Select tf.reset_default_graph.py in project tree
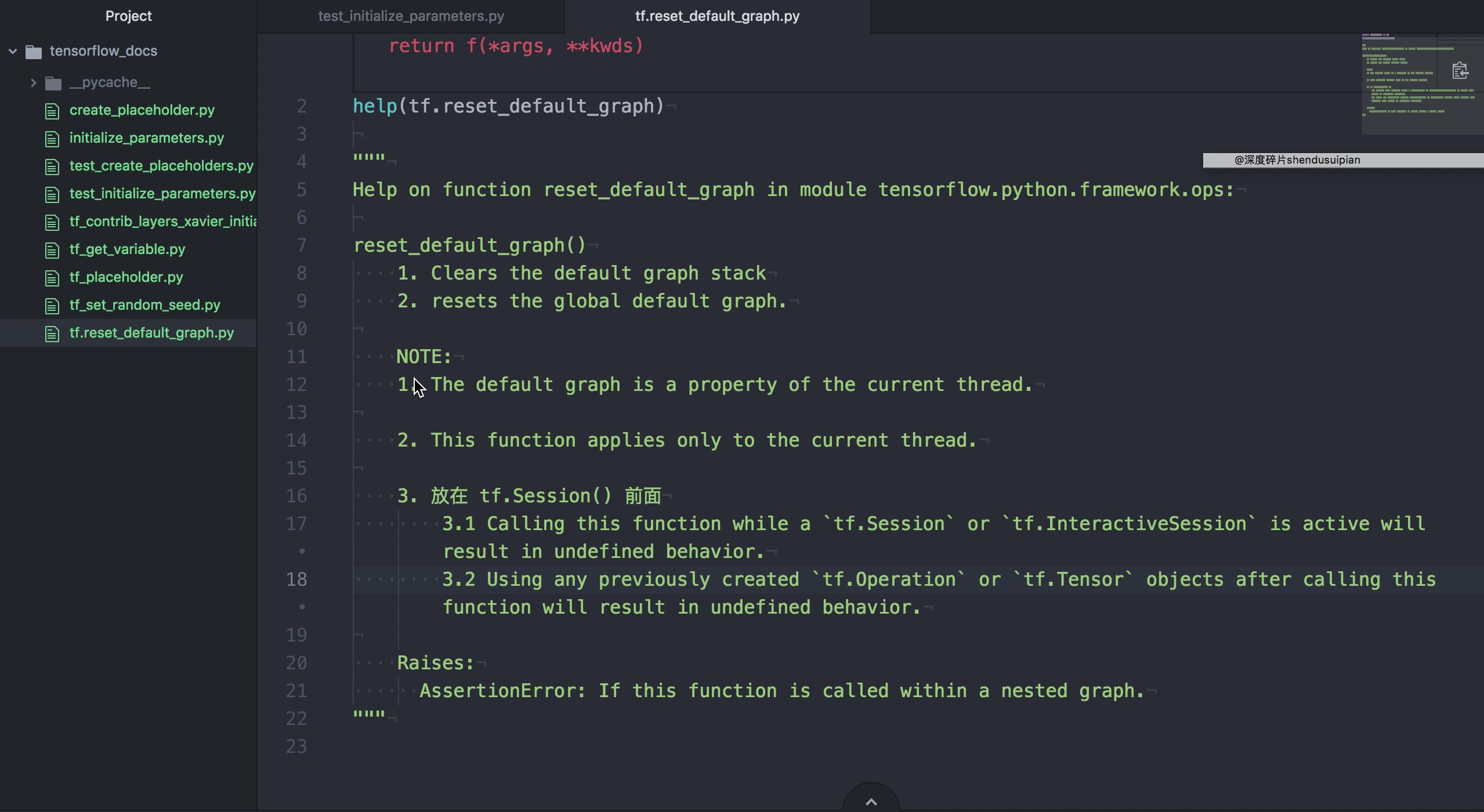 pos(151,333)
